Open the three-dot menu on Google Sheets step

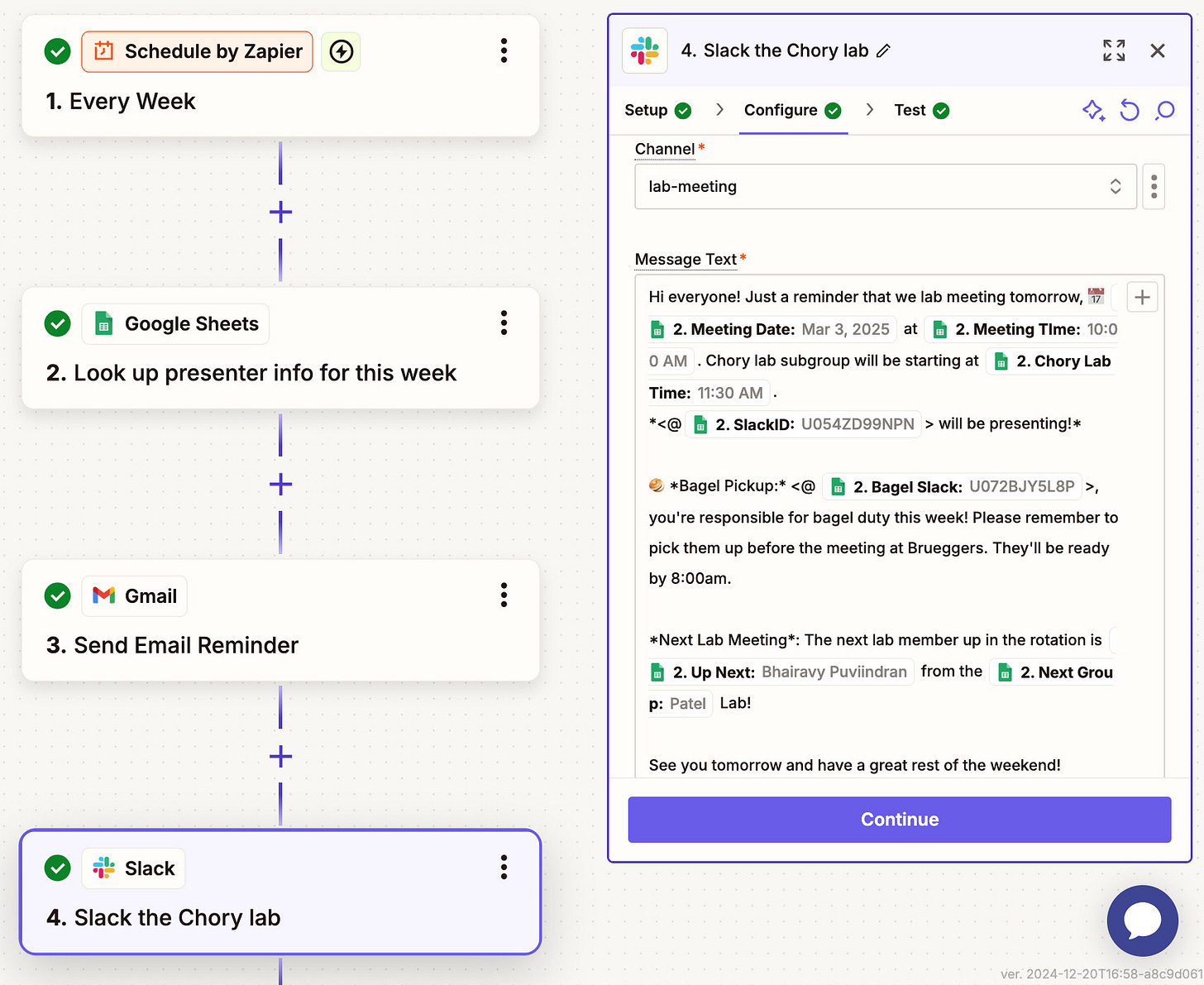click(x=504, y=323)
